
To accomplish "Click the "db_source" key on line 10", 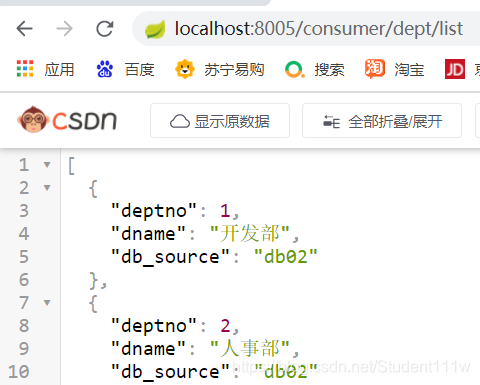I will [x=170, y=372].
